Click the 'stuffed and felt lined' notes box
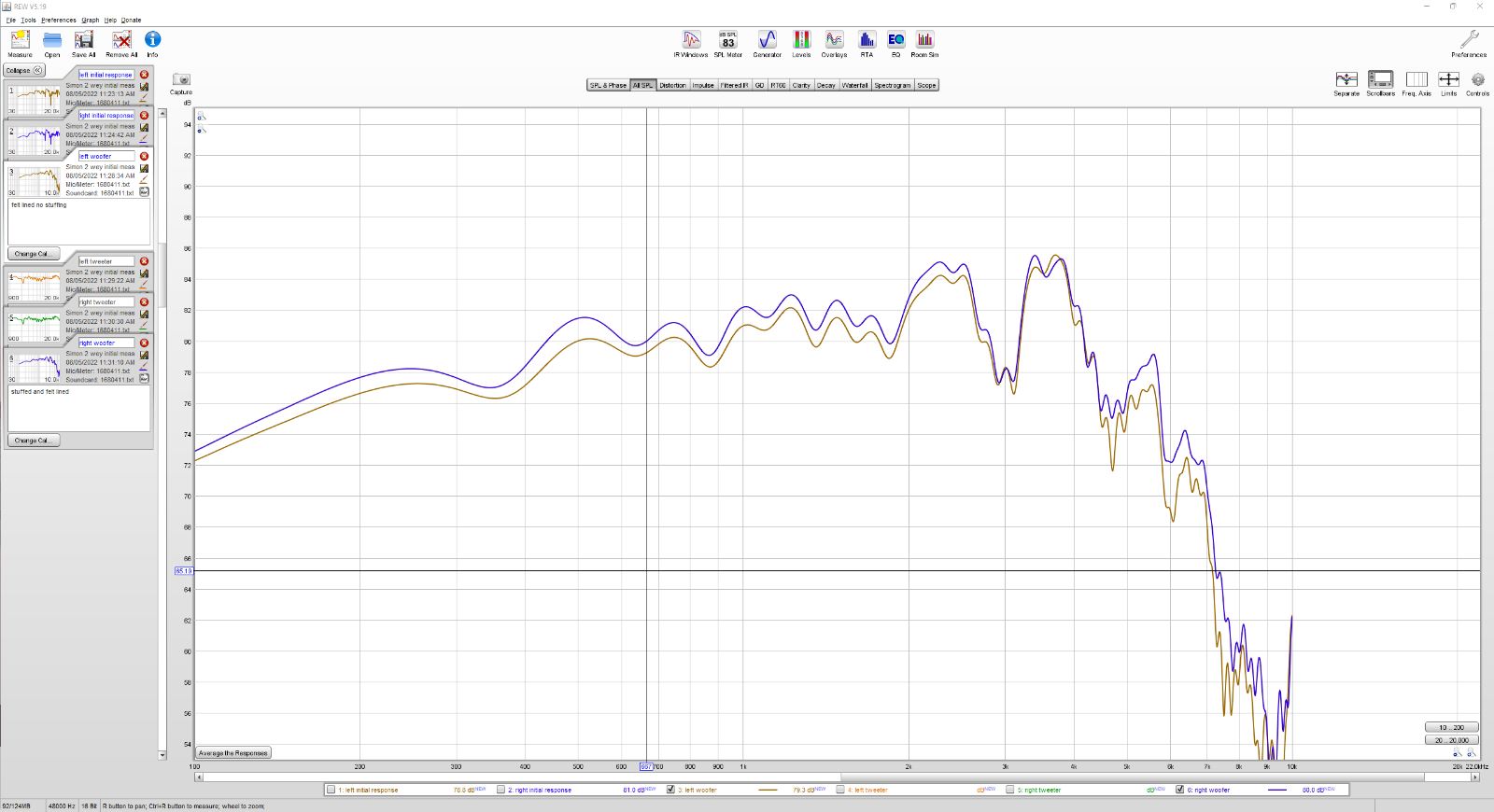This screenshot has height=812, width=1494. [x=79, y=409]
